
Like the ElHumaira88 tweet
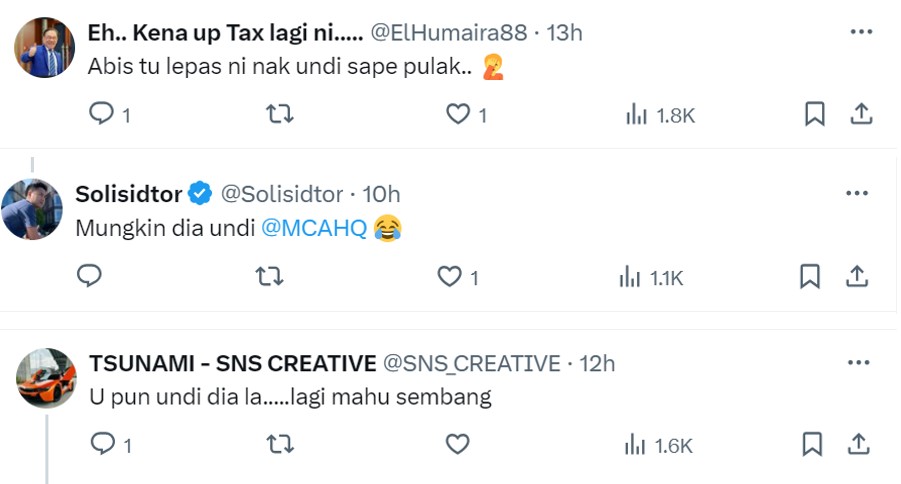click(458, 114)
